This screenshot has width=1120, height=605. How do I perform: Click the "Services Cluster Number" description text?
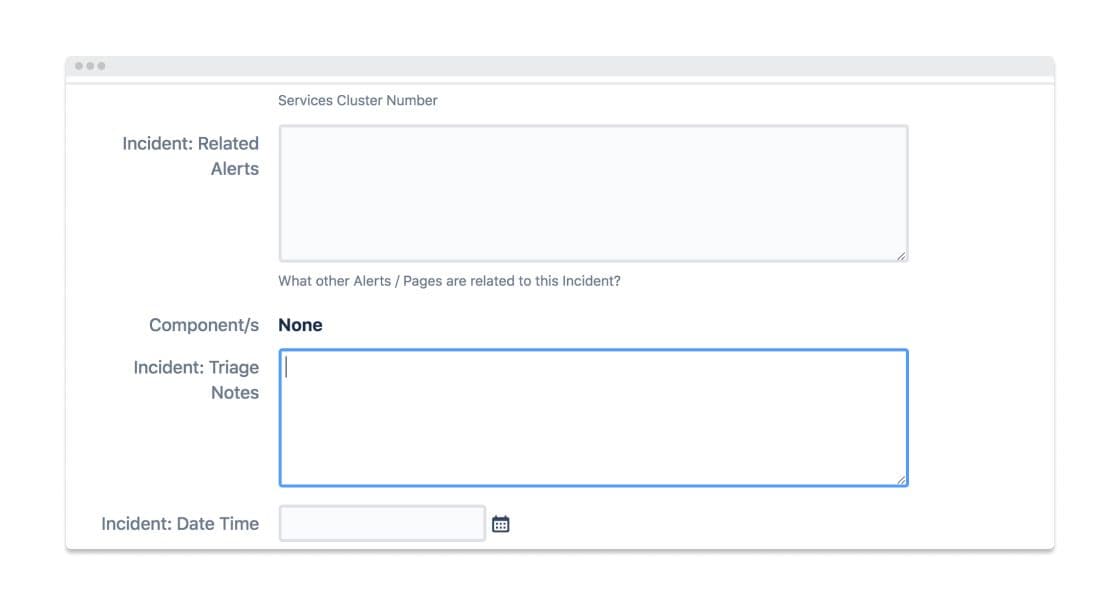pos(357,100)
